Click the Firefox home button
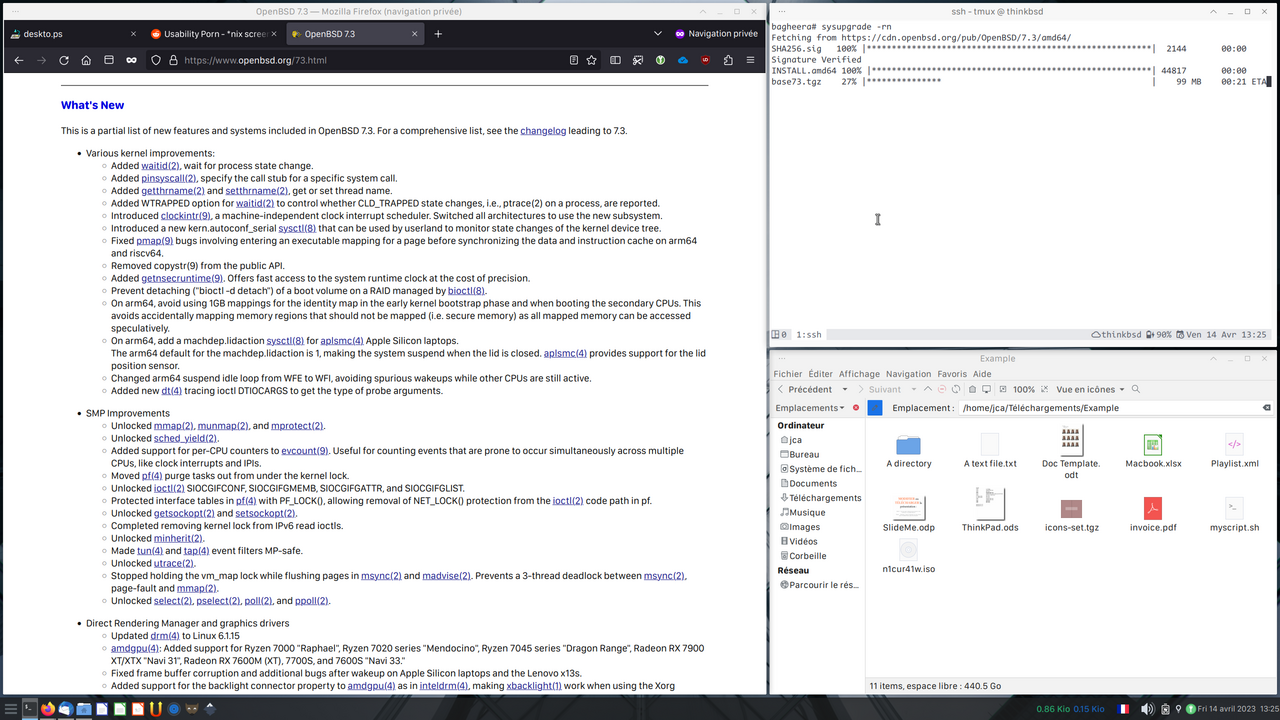 [x=86, y=60]
